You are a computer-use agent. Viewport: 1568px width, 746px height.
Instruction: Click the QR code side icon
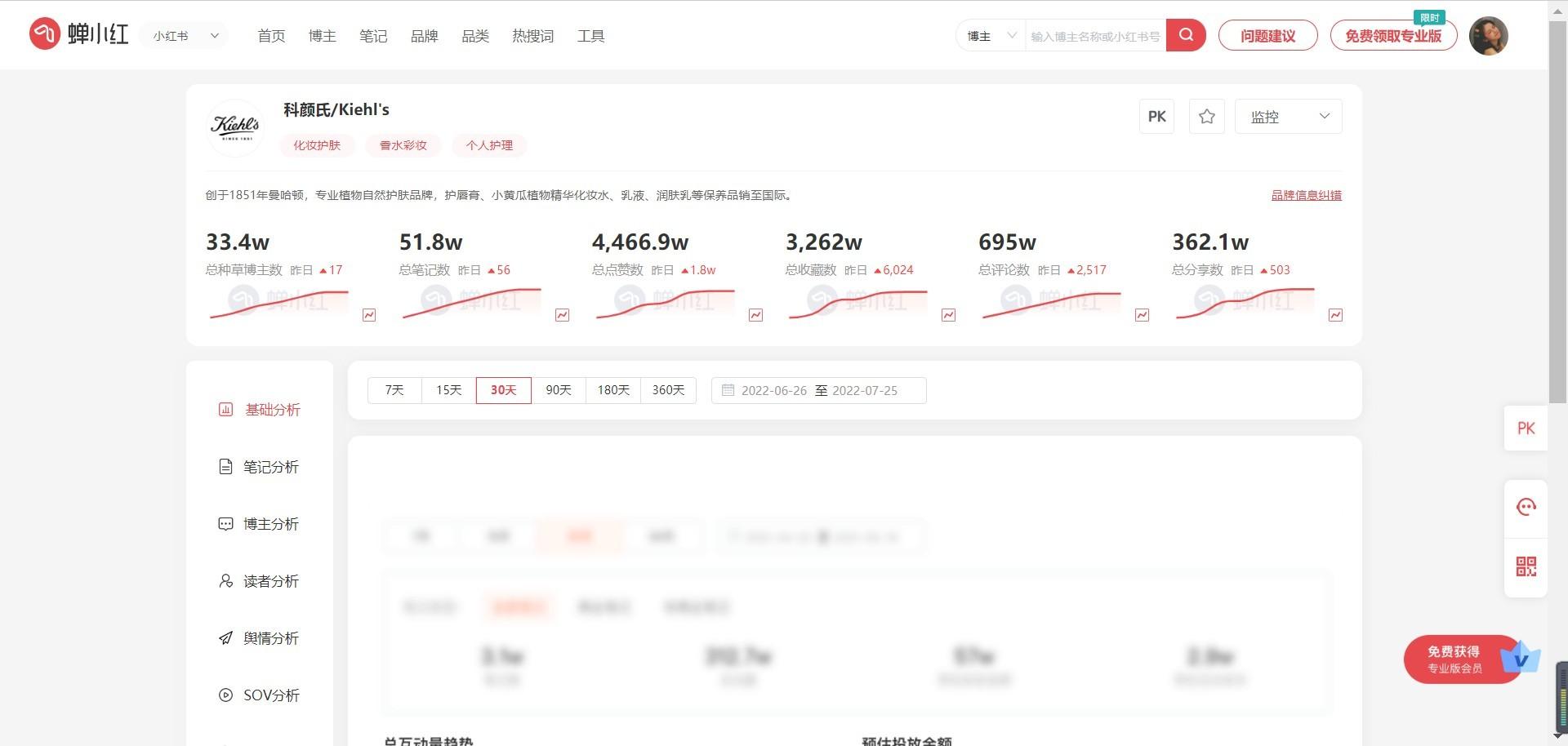click(x=1526, y=566)
